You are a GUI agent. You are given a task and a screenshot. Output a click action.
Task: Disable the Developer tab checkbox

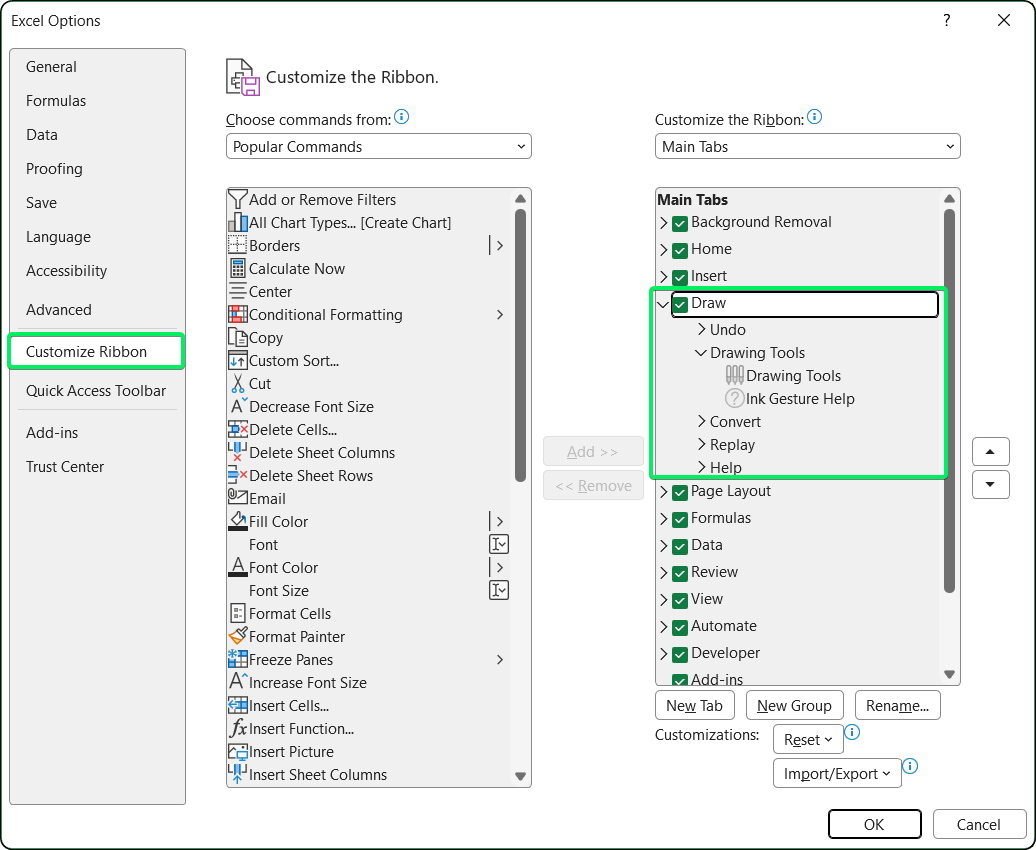click(x=681, y=653)
